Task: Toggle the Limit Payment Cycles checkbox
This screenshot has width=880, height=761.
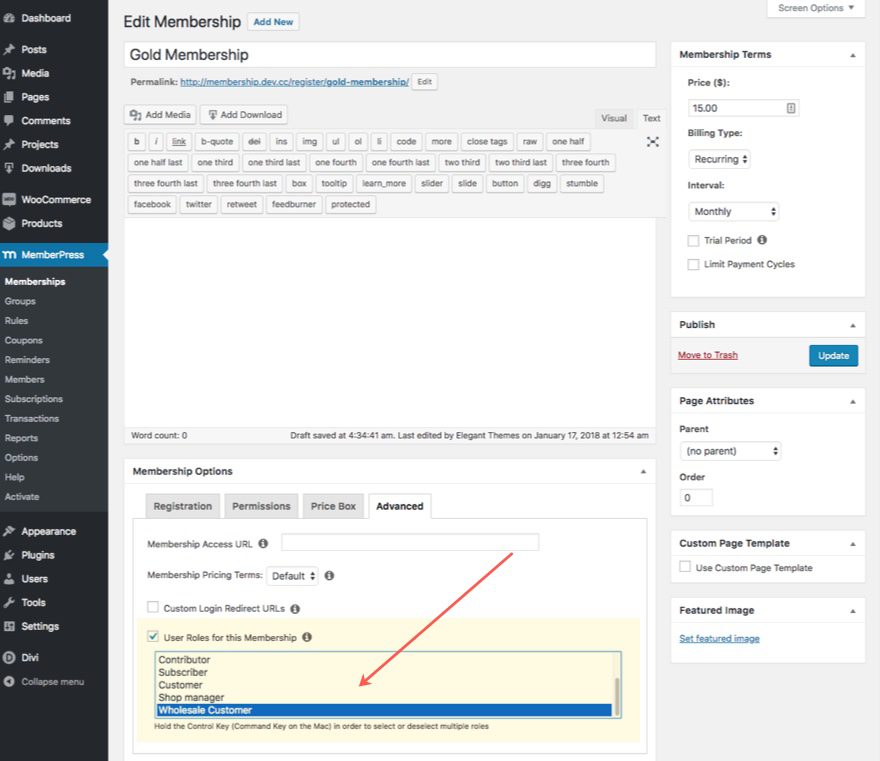Action: click(694, 265)
